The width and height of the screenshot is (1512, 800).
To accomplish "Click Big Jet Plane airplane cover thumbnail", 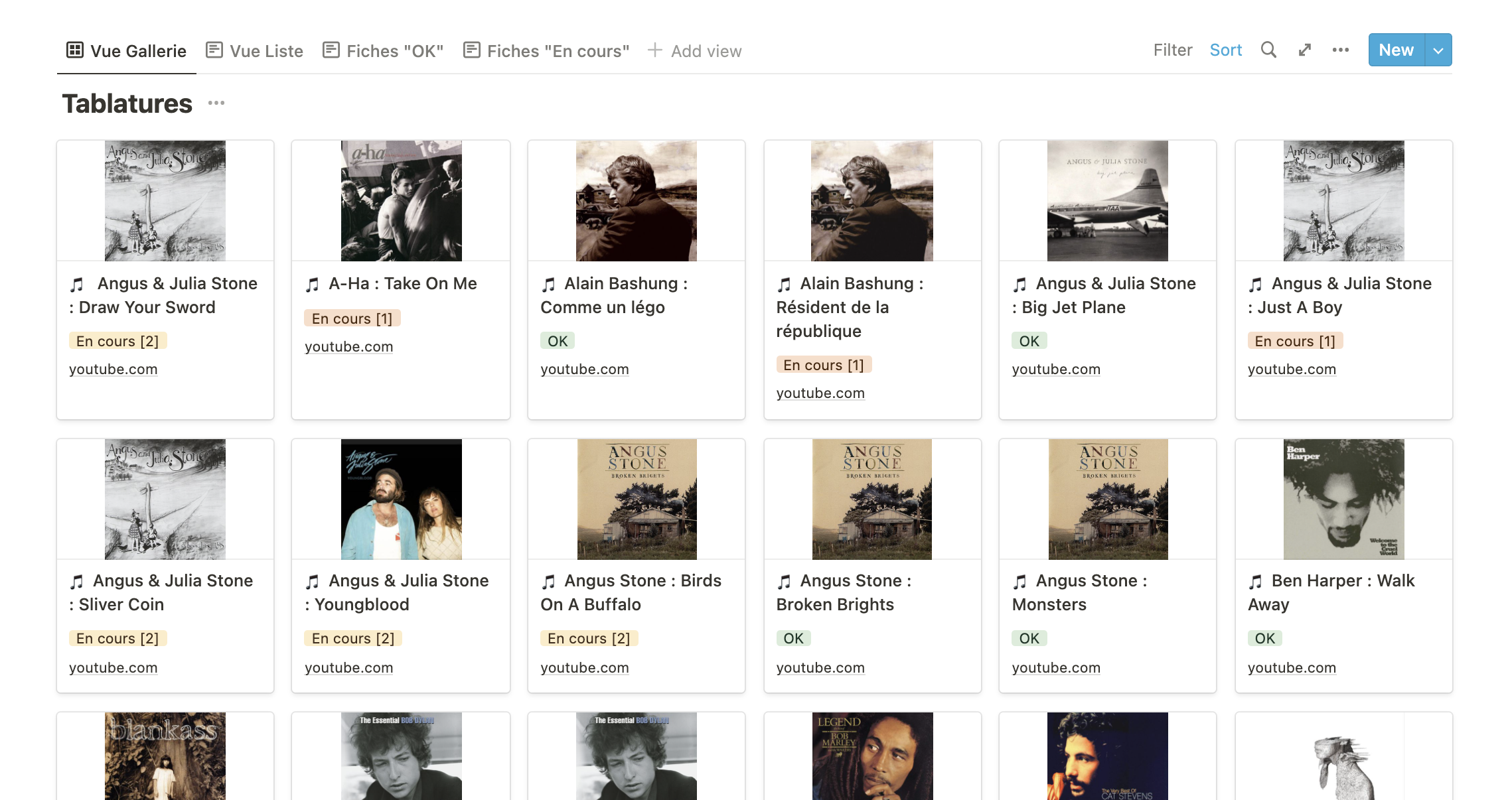I will click(1108, 200).
